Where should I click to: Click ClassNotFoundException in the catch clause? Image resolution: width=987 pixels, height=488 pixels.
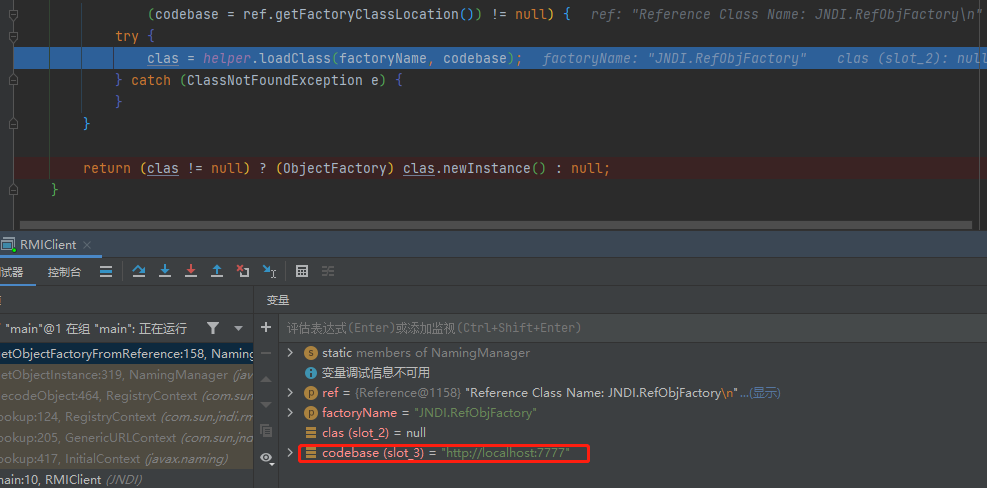(274, 81)
